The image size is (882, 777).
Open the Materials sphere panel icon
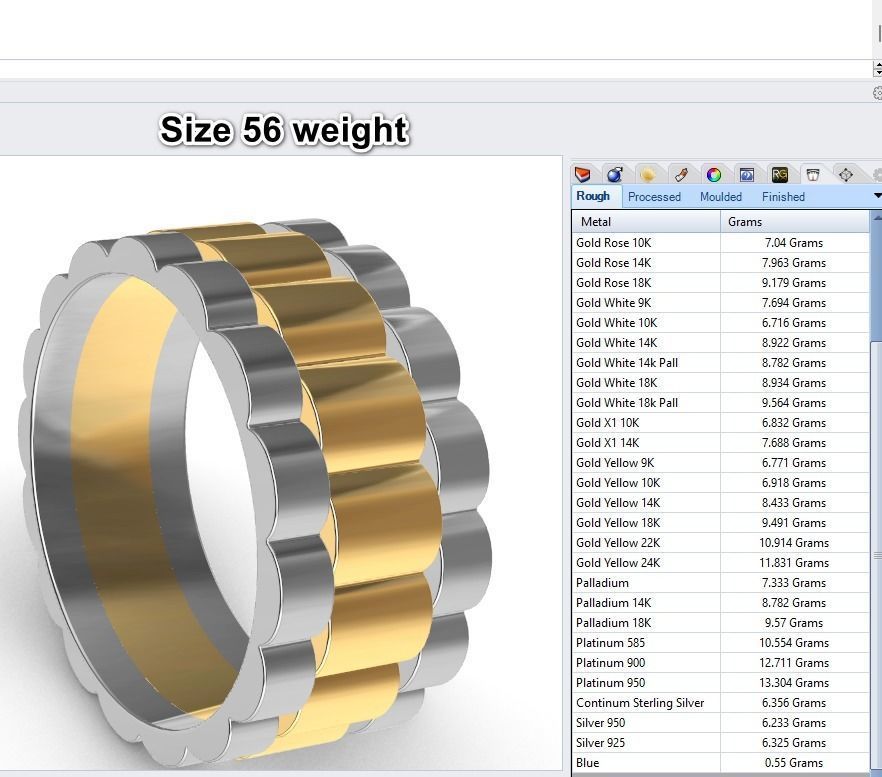[x=615, y=174]
